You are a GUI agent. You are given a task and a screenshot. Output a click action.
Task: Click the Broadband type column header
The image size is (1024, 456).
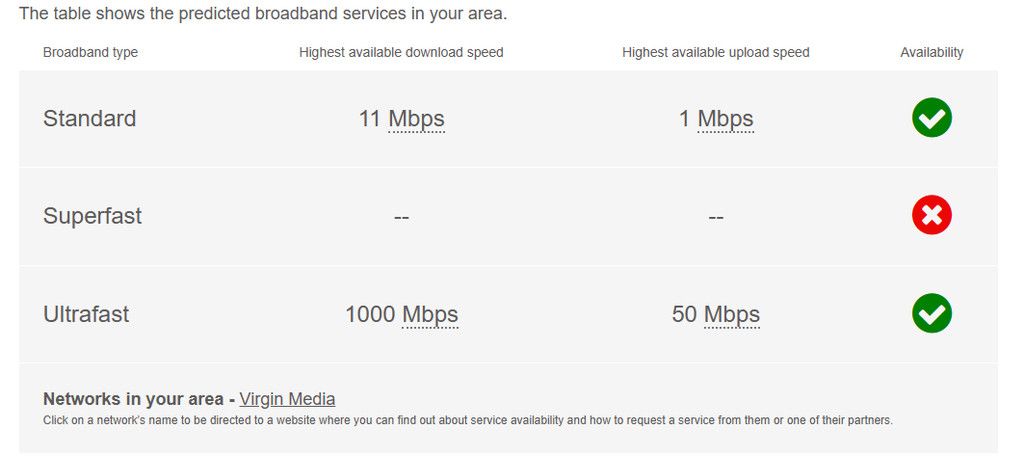90,52
